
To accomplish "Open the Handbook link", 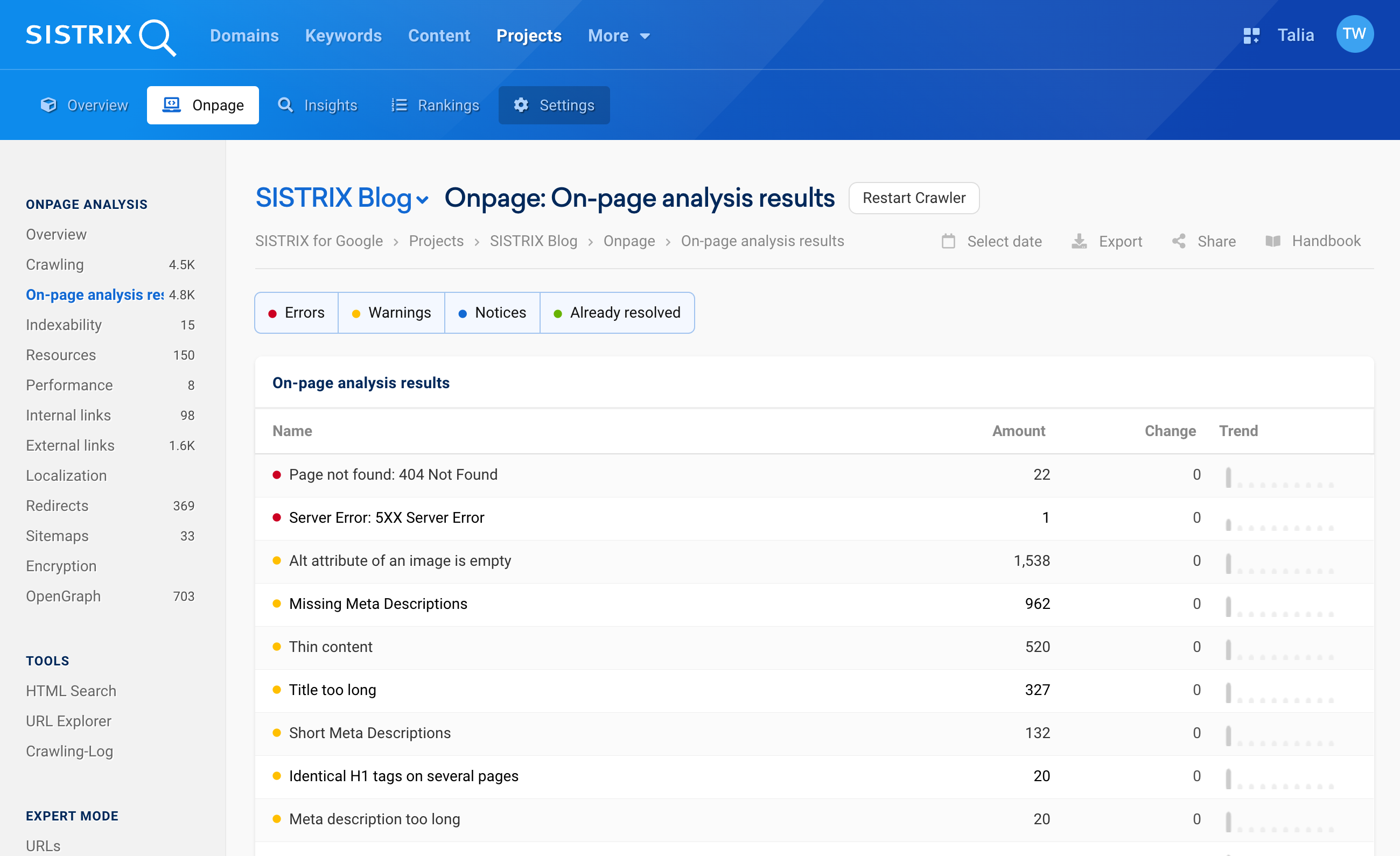I will (x=1313, y=241).
